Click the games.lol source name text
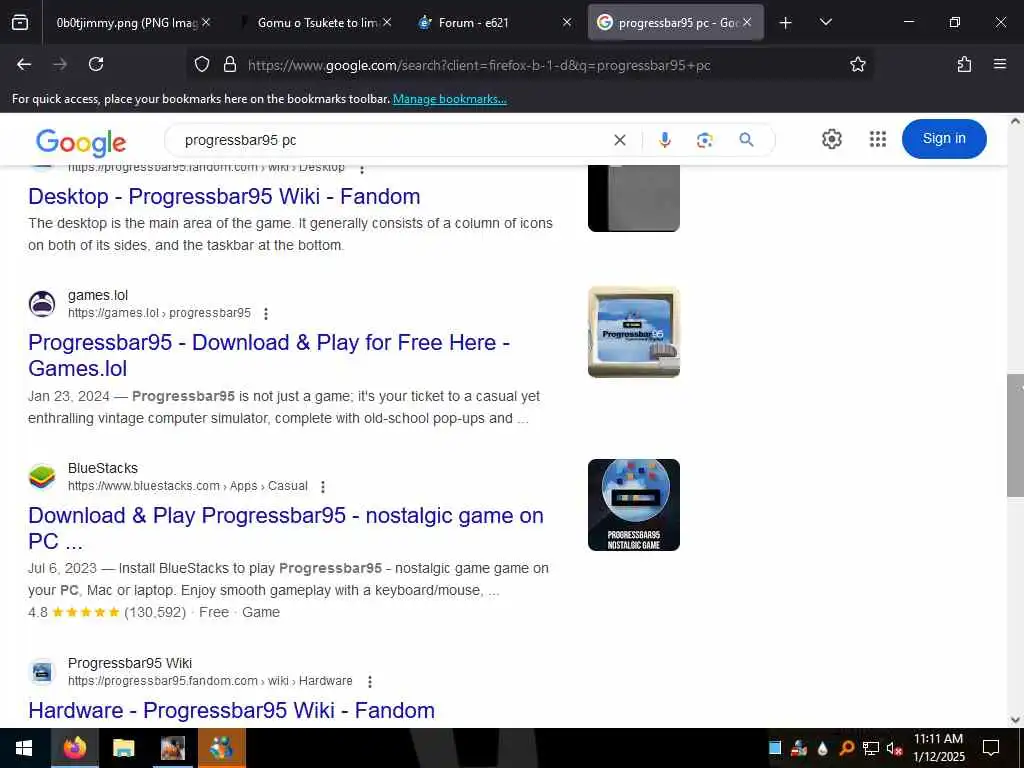 (x=98, y=295)
